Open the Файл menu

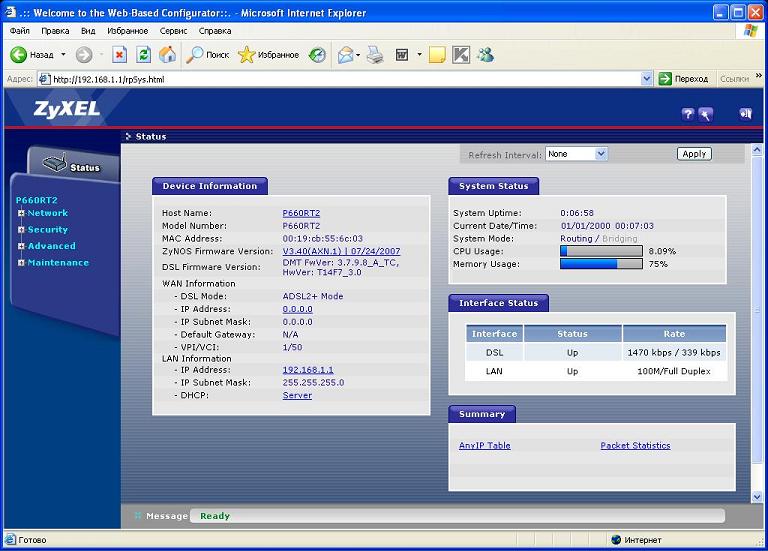(20, 30)
